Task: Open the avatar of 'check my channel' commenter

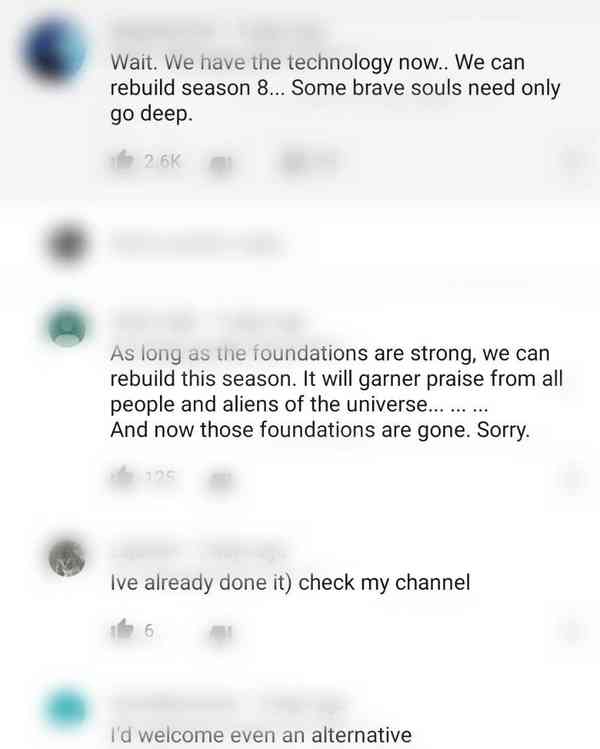Action: click(x=67, y=557)
